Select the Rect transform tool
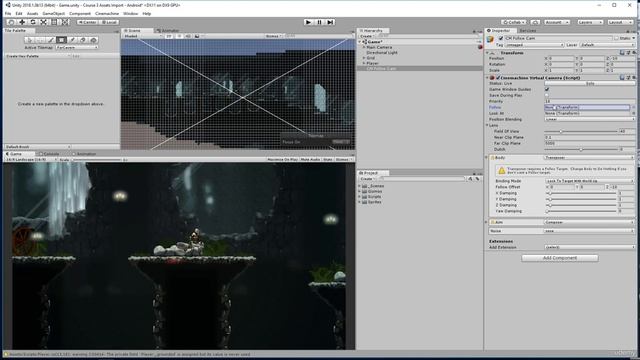The image size is (640, 360). 54,22
